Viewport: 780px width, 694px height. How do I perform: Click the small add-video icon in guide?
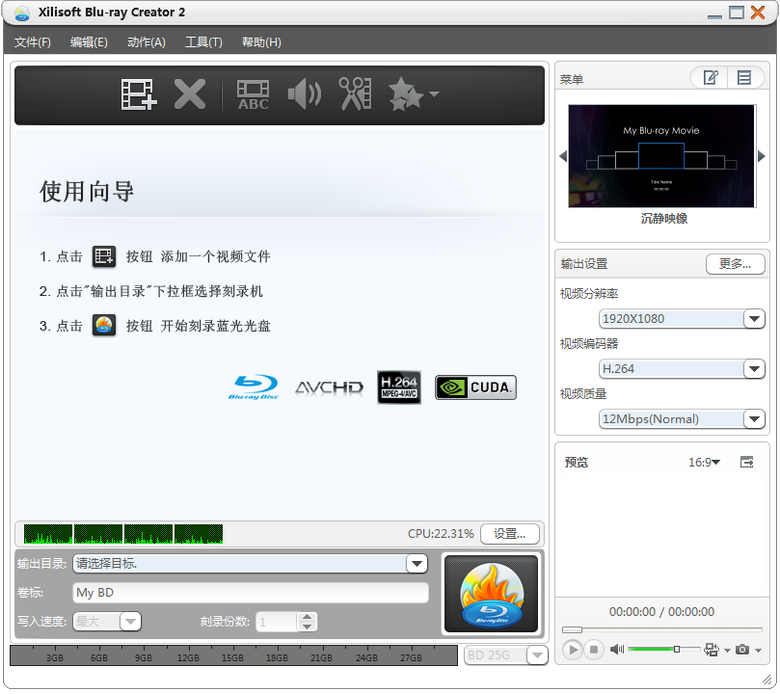[x=104, y=257]
